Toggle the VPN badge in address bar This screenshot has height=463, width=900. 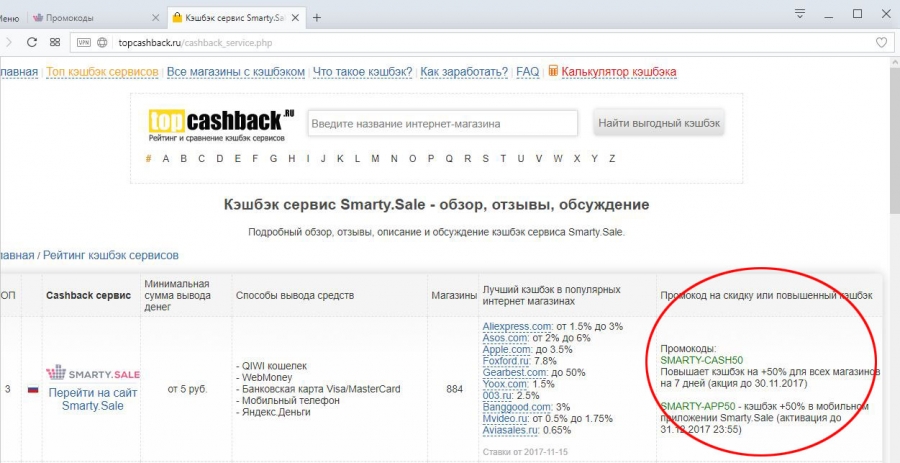[84, 42]
